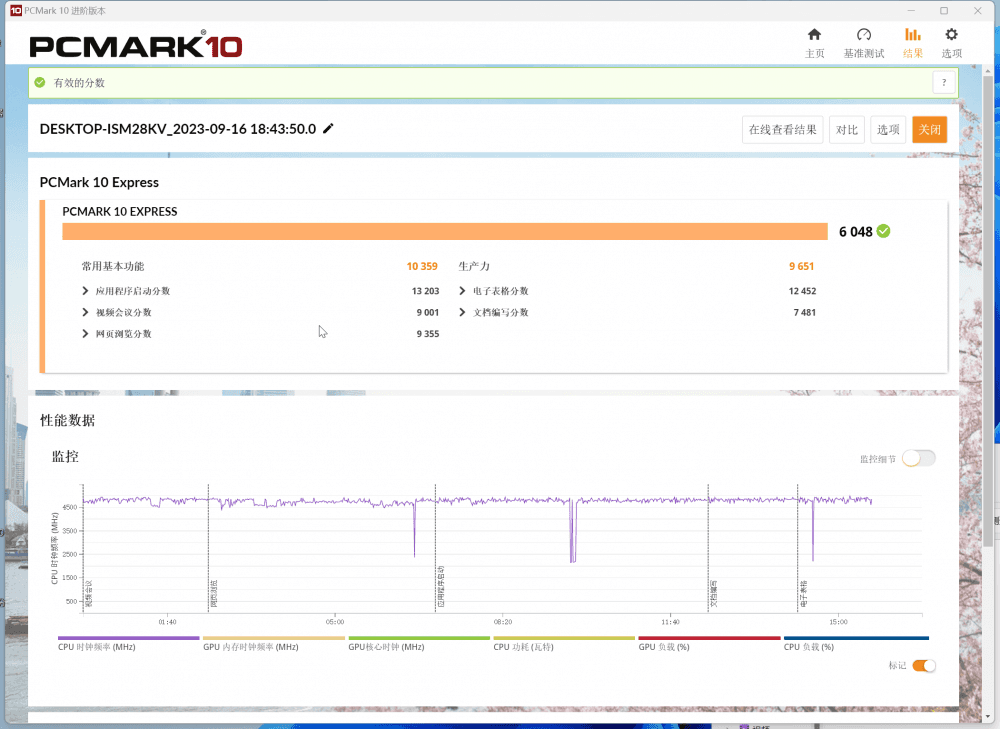Click the vertical scrollbar on the right
The height and width of the screenshot is (729, 1000).
(988, 300)
